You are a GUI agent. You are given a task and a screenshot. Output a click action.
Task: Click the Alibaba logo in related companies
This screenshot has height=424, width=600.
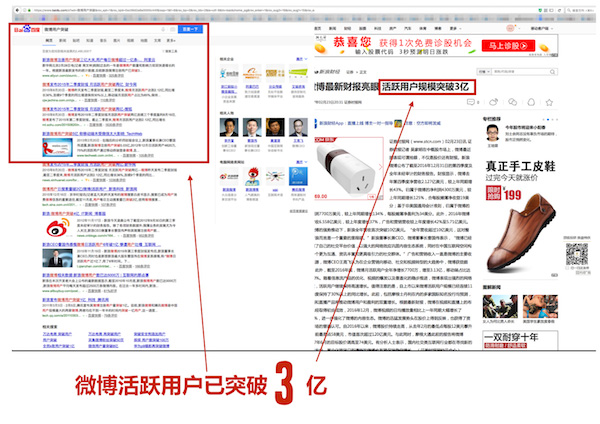point(252,73)
